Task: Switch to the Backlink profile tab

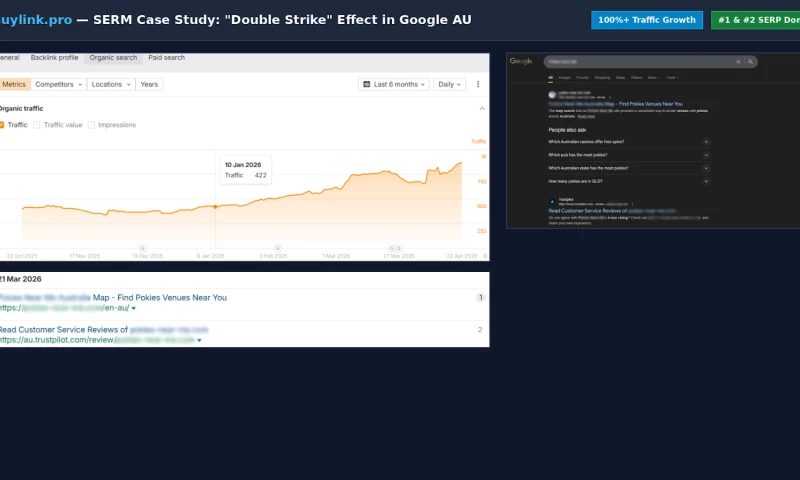Action: tap(55, 58)
